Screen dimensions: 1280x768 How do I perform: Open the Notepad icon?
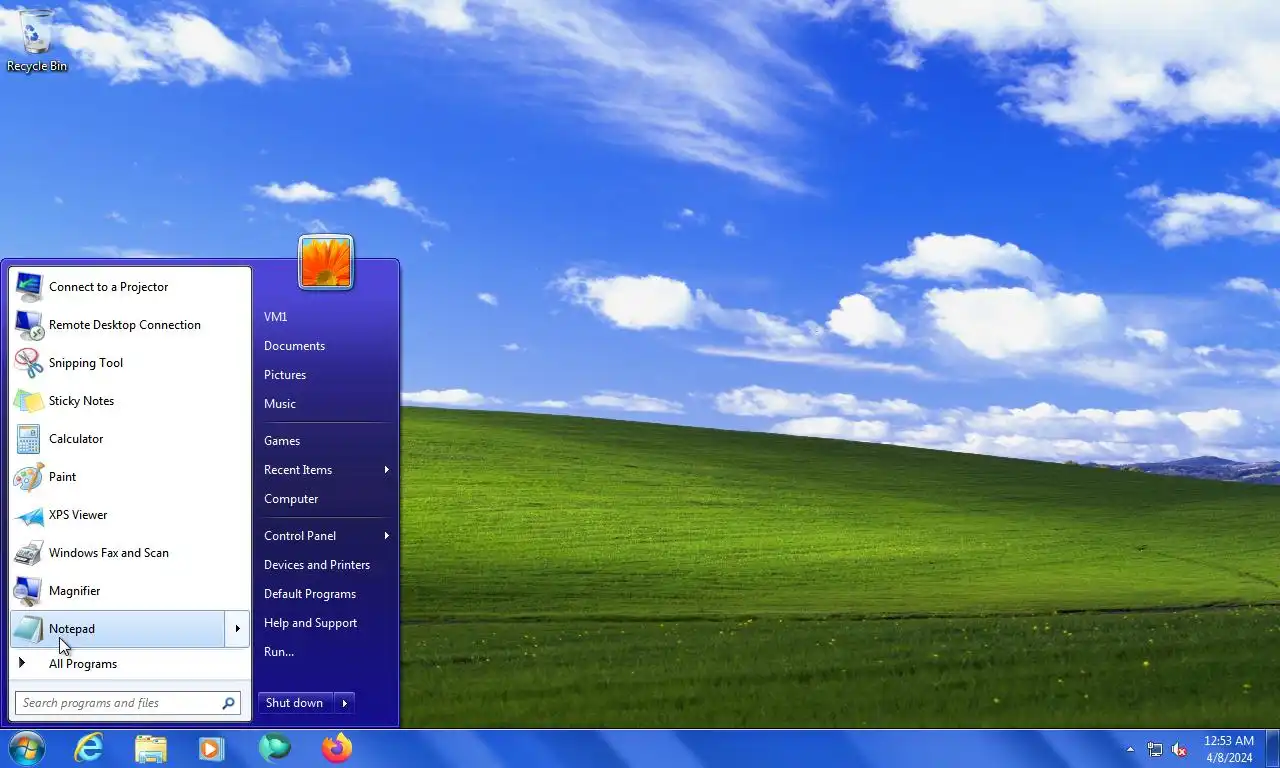pos(28,629)
